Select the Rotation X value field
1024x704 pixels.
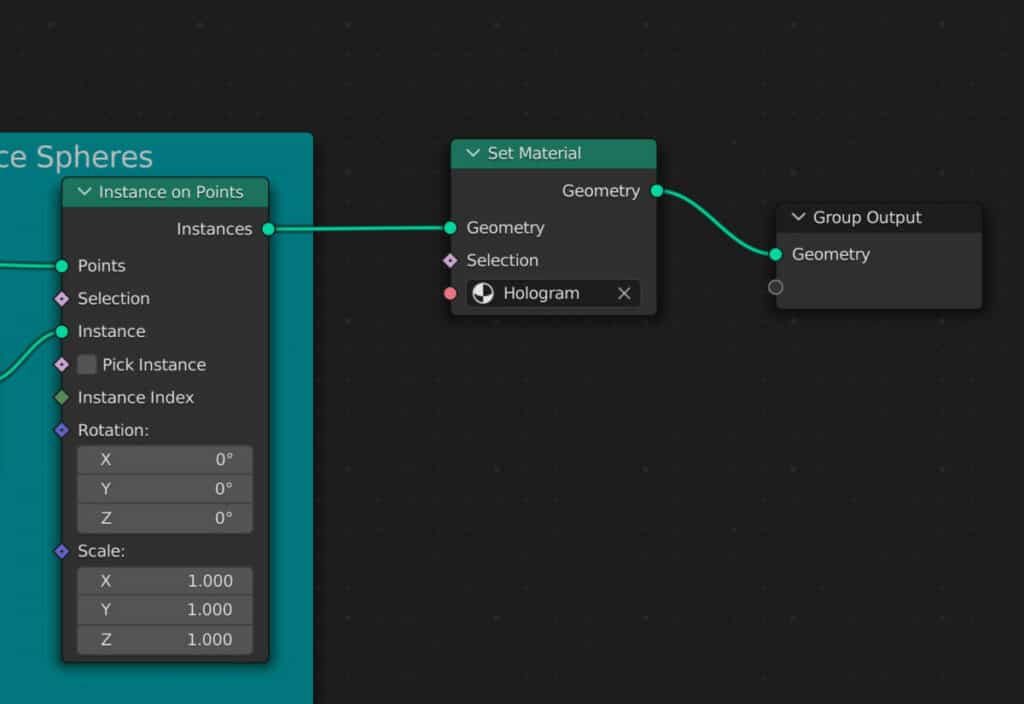(x=165, y=460)
